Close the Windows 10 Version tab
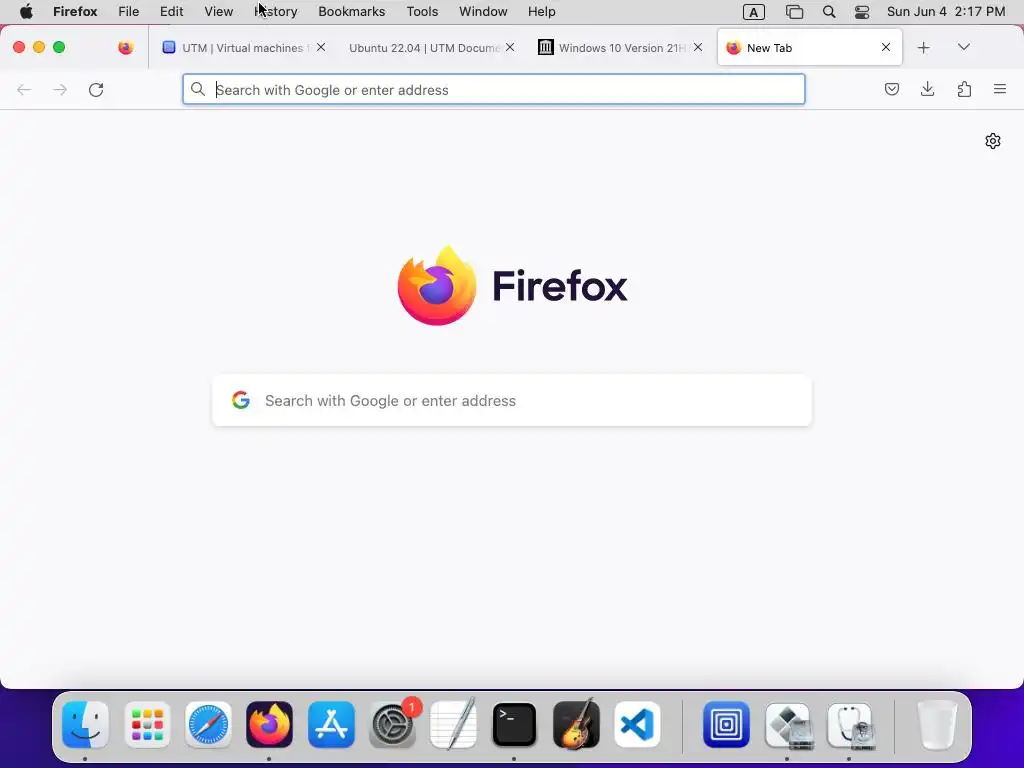Viewport: 1024px width, 768px height. [698, 47]
